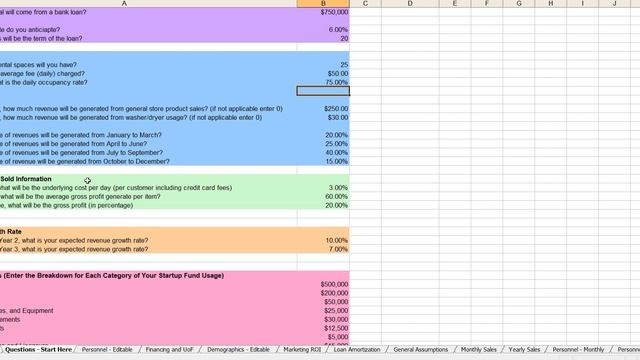Select the 7.00% Year 3 growth rate cell
Image resolution: width=640 pixels, height=360 pixels.
click(x=323, y=249)
